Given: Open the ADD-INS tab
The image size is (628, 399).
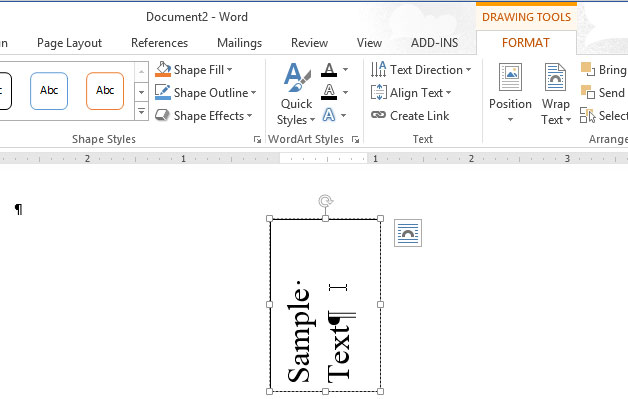Looking at the screenshot, I should tap(435, 43).
